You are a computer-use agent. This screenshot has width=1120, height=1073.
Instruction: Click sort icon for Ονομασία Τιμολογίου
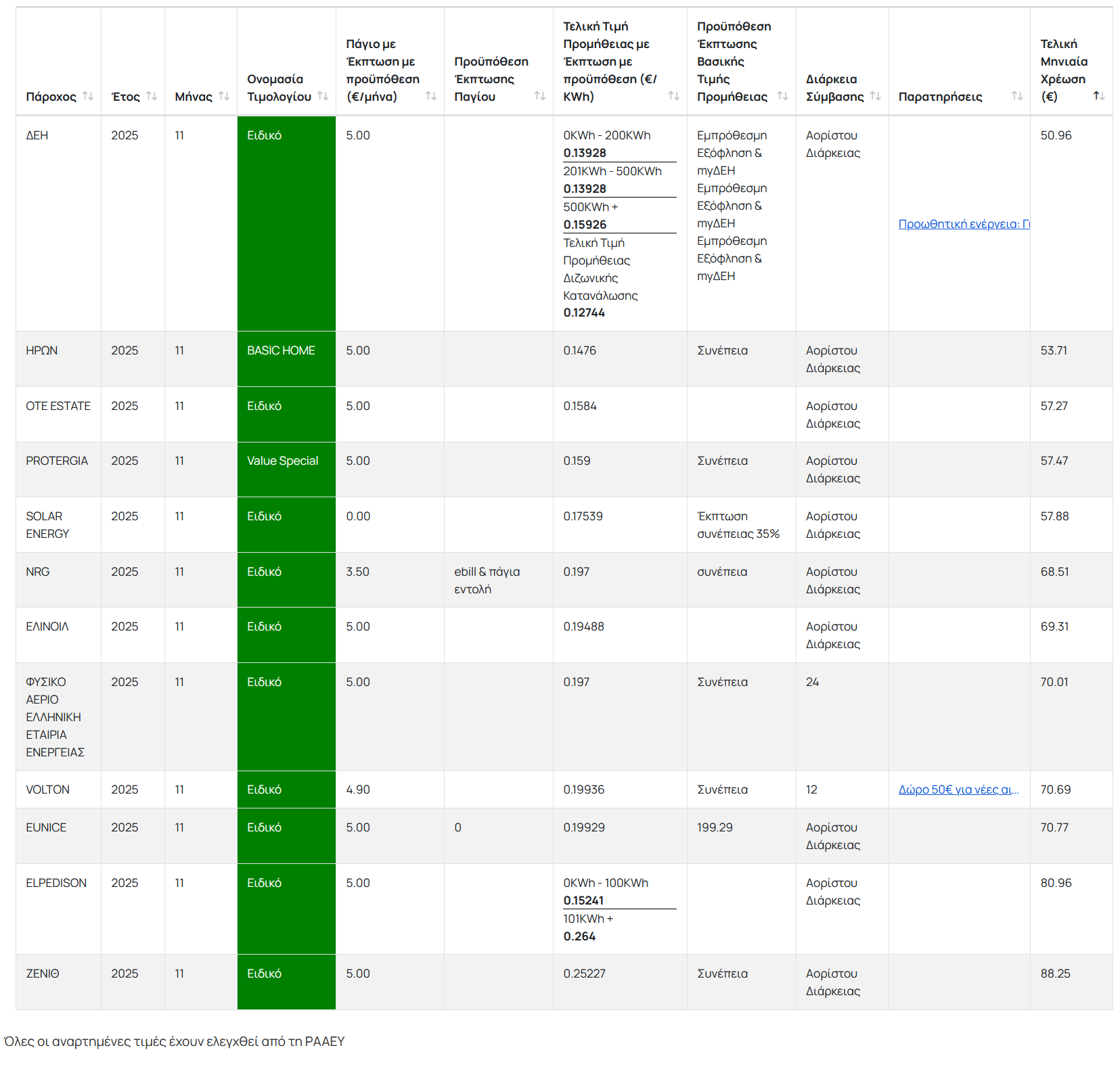pos(323,96)
